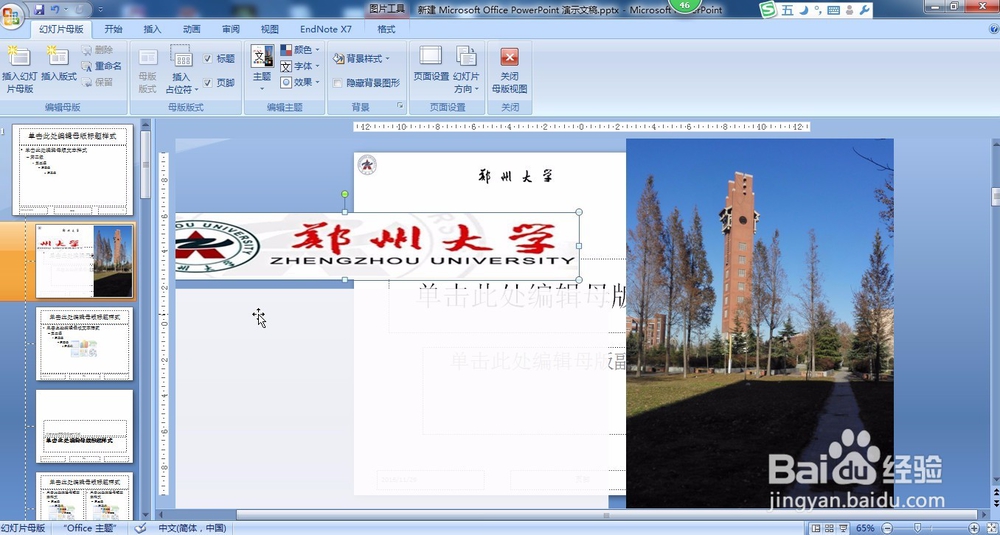Open Background Styles (背景样式) dropdown

361,59
